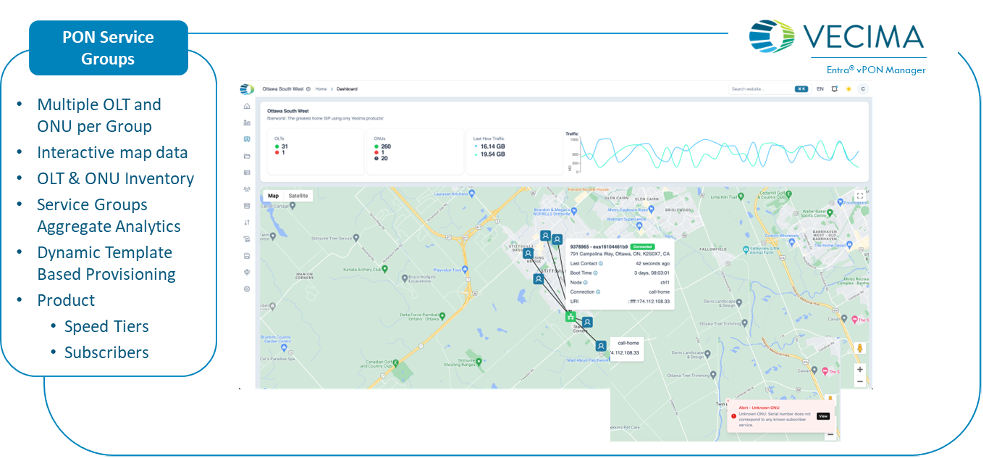Open the notifications icon in the top bar
The width and height of the screenshot is (983, 458).
(x=834, y=89)
